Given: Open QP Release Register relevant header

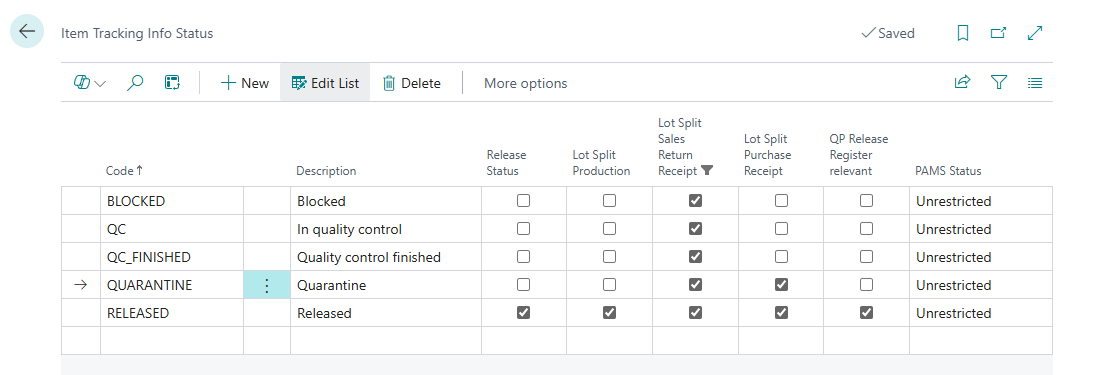Looking at the screenshot, I should 859,155.
